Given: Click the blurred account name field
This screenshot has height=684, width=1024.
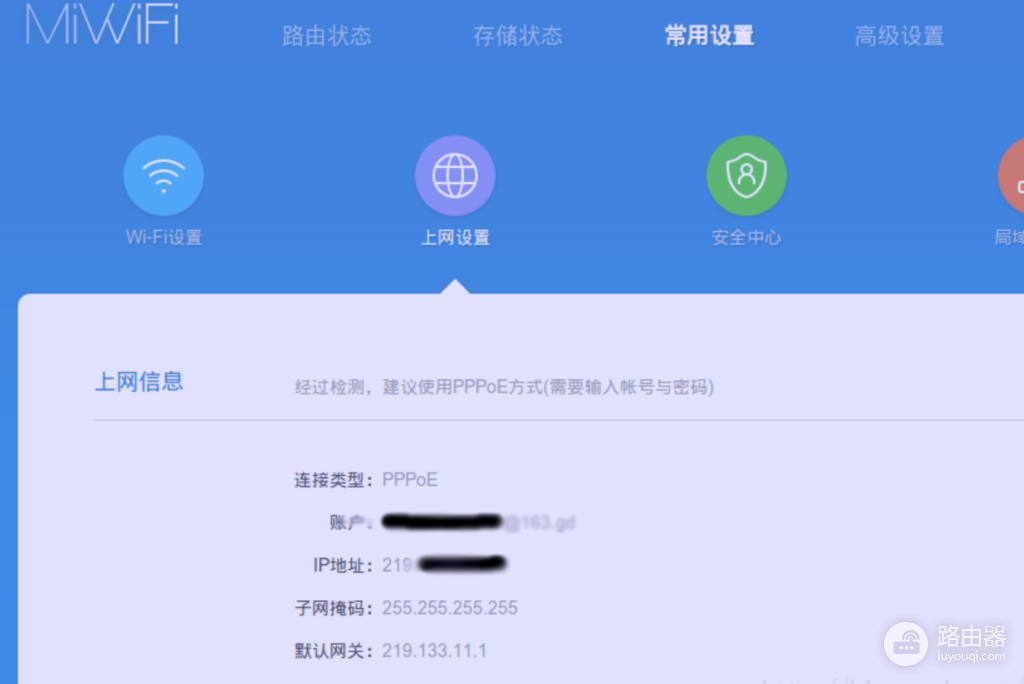Looking at the screenshot, I should [x=443, y=521].
